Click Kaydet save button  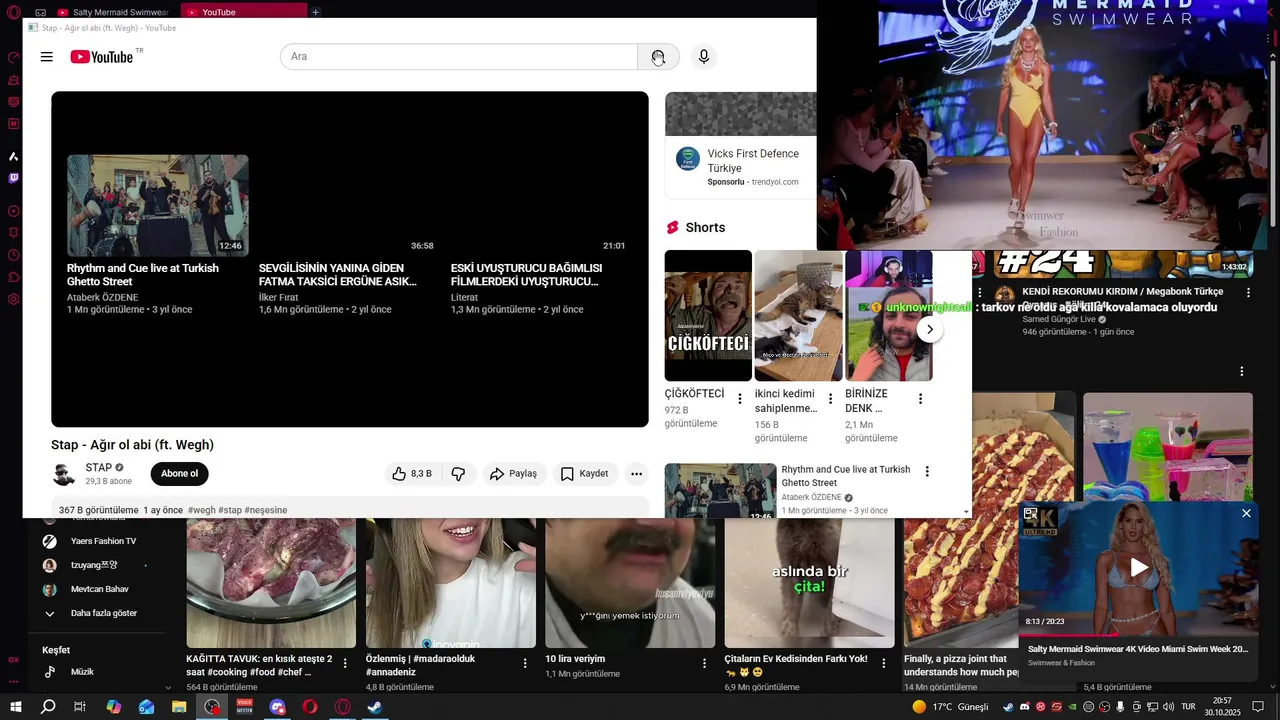pyautogui.click(x=584, y=474)
